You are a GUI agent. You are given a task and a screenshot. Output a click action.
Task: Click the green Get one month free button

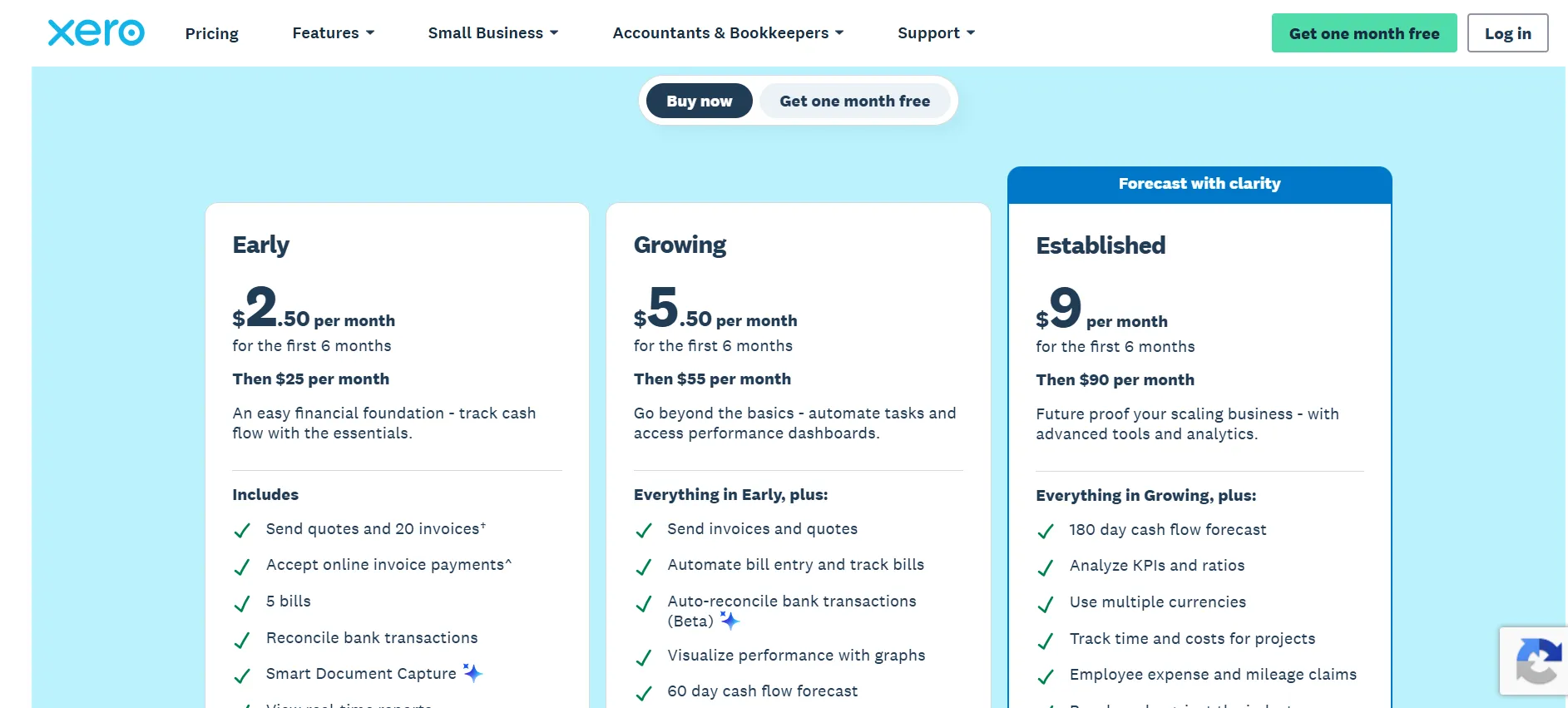pos(1364,33)
